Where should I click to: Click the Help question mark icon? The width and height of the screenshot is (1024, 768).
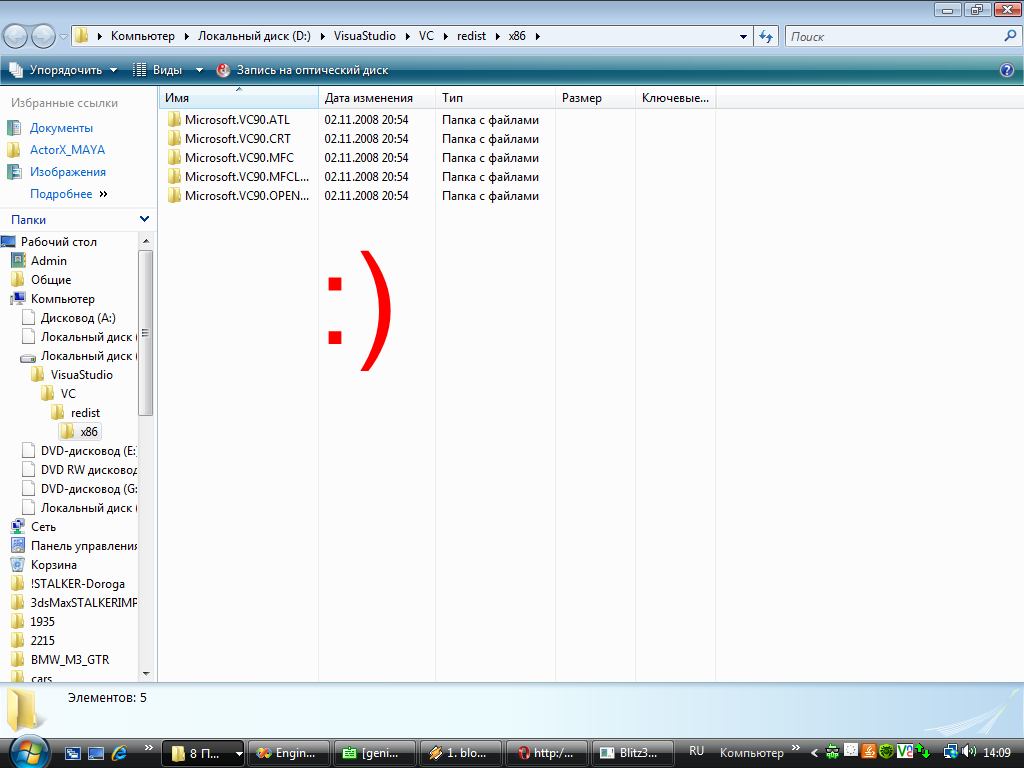pos(1007,70)
